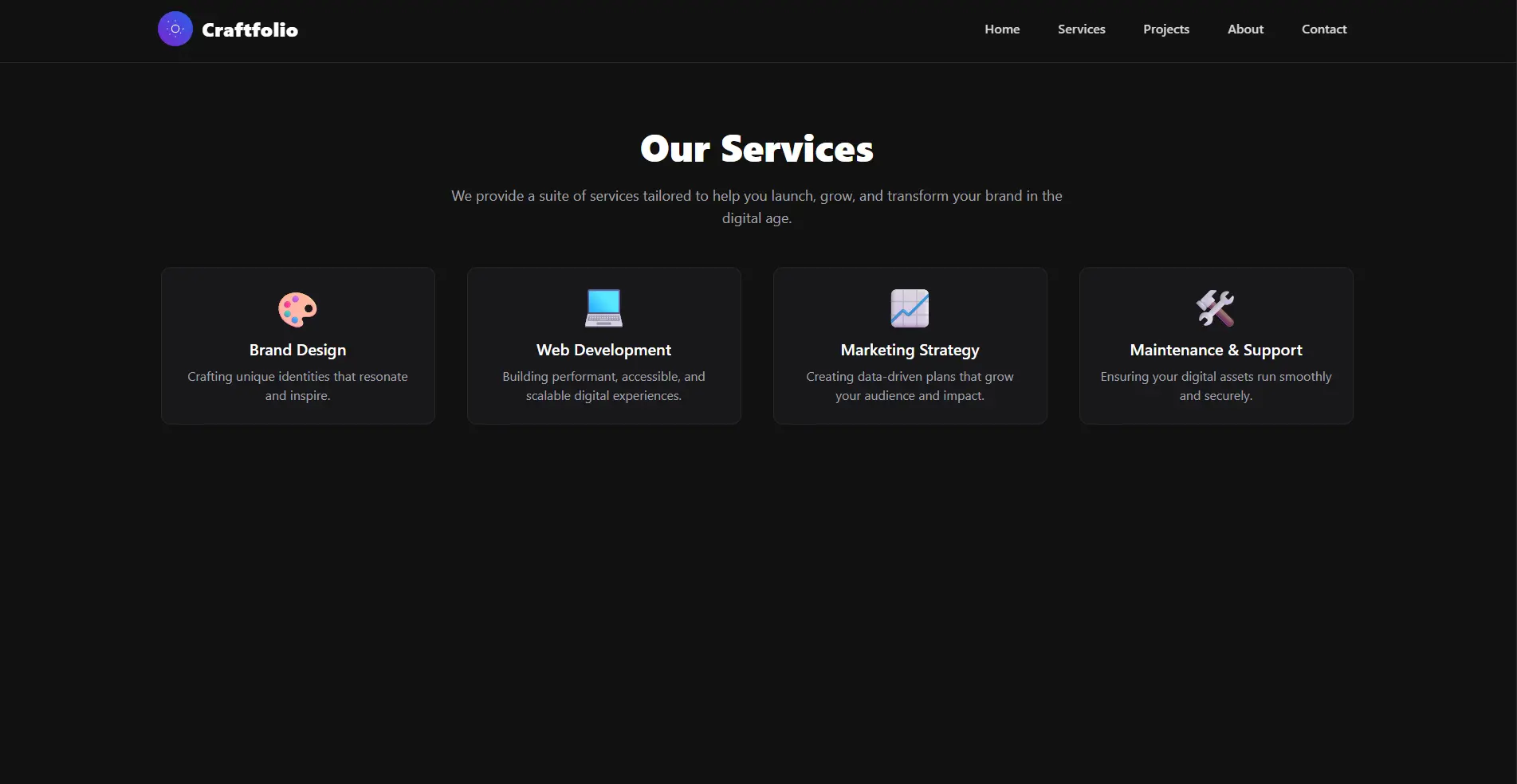The height and width of the screenshot is (784, 1517).
Task: Select the Marketing Strategy card title
Action: point(910,350)
